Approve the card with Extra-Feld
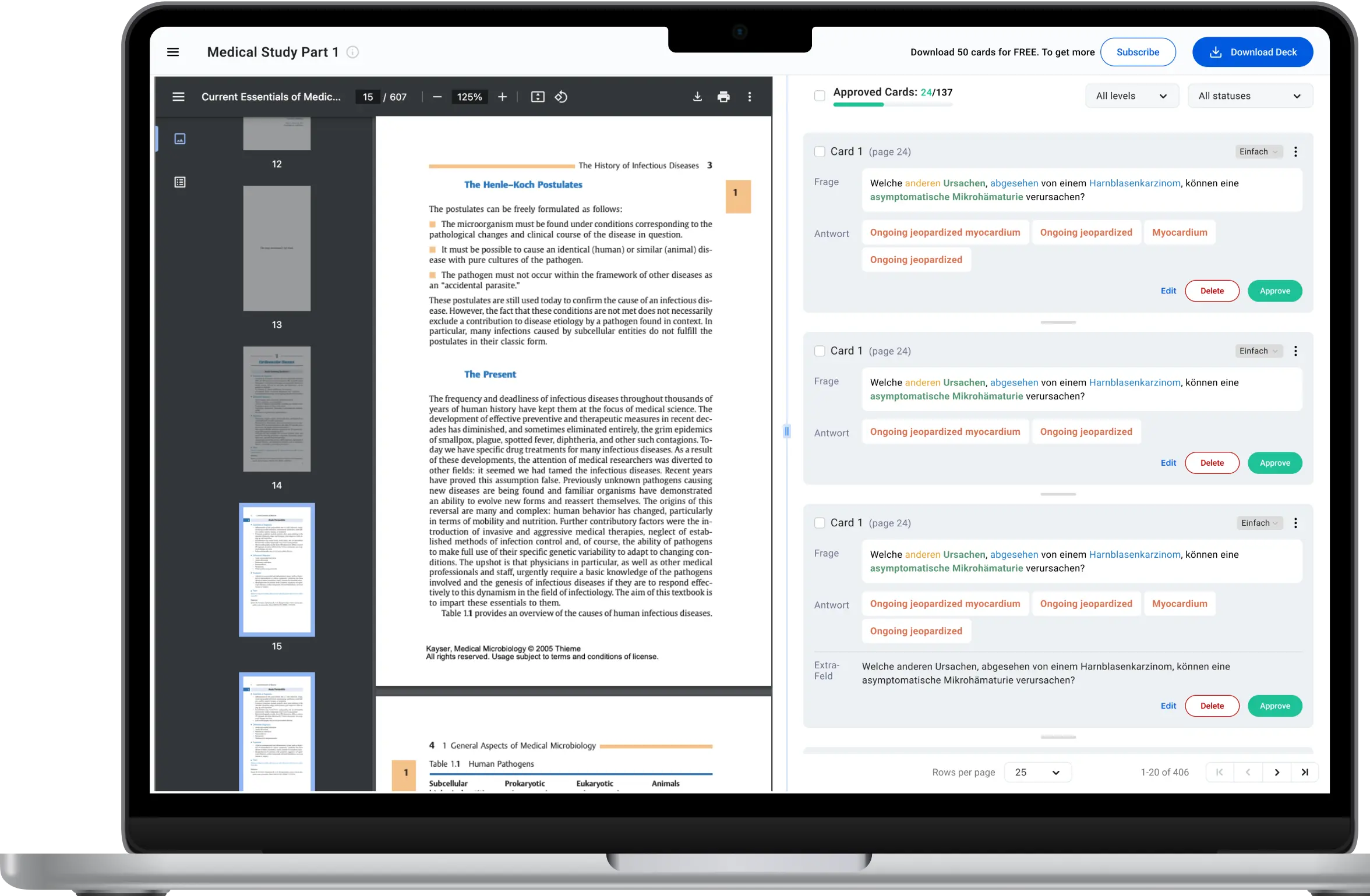This screenshot has height=896, width=1370. (1274, 706)
